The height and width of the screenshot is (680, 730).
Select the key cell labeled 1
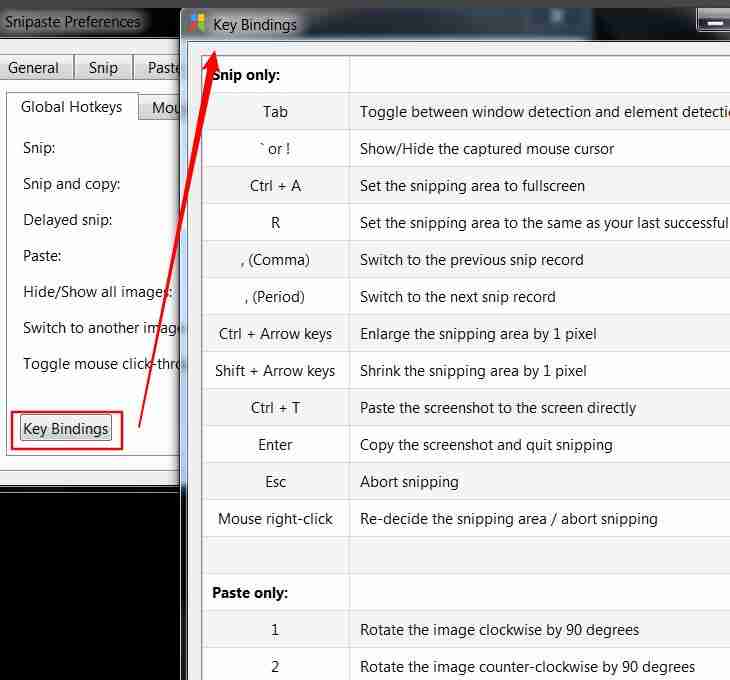click(276, 630)
